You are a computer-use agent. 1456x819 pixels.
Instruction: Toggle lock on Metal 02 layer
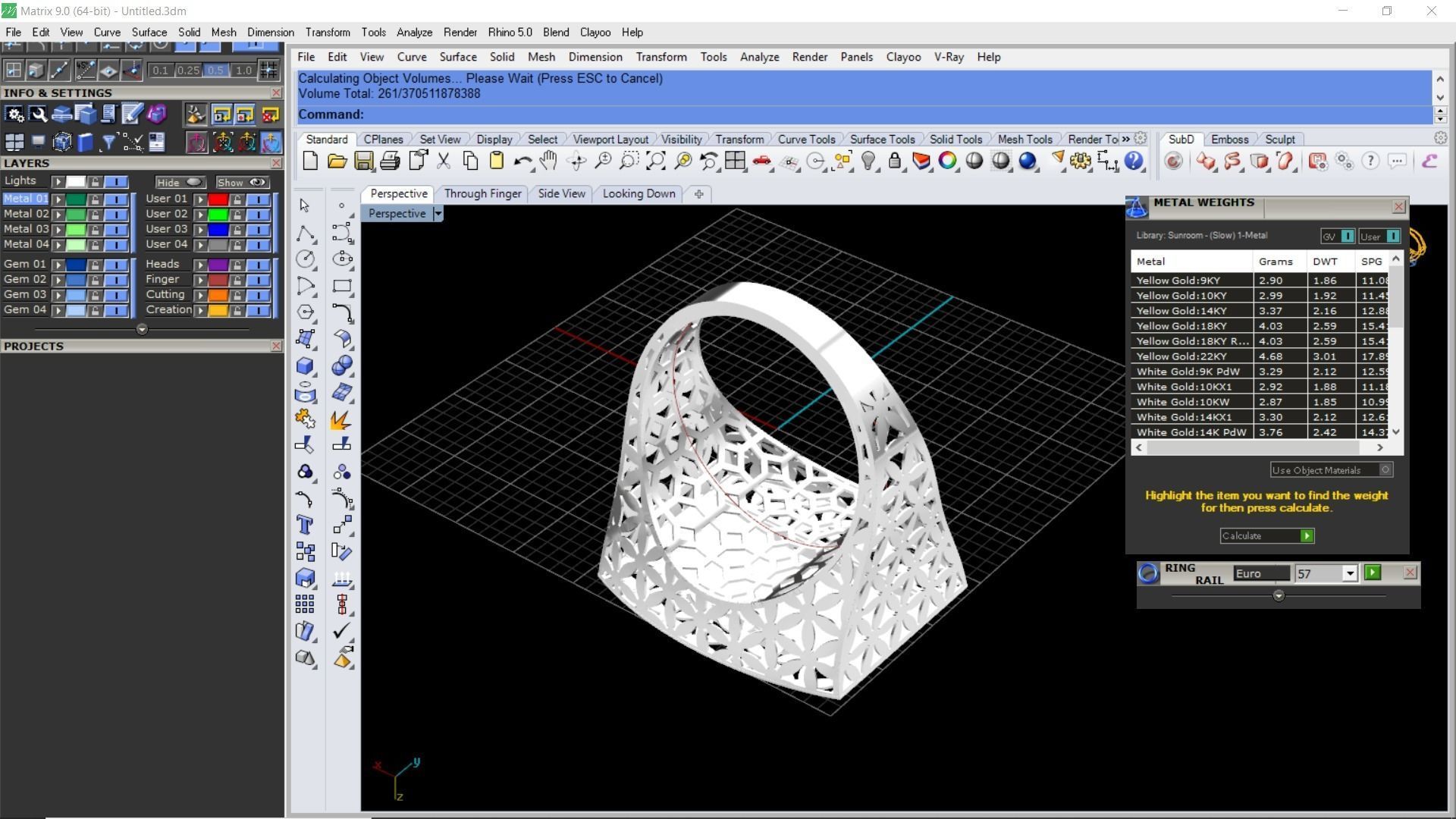pyautogui.click(x=95, y=215)
